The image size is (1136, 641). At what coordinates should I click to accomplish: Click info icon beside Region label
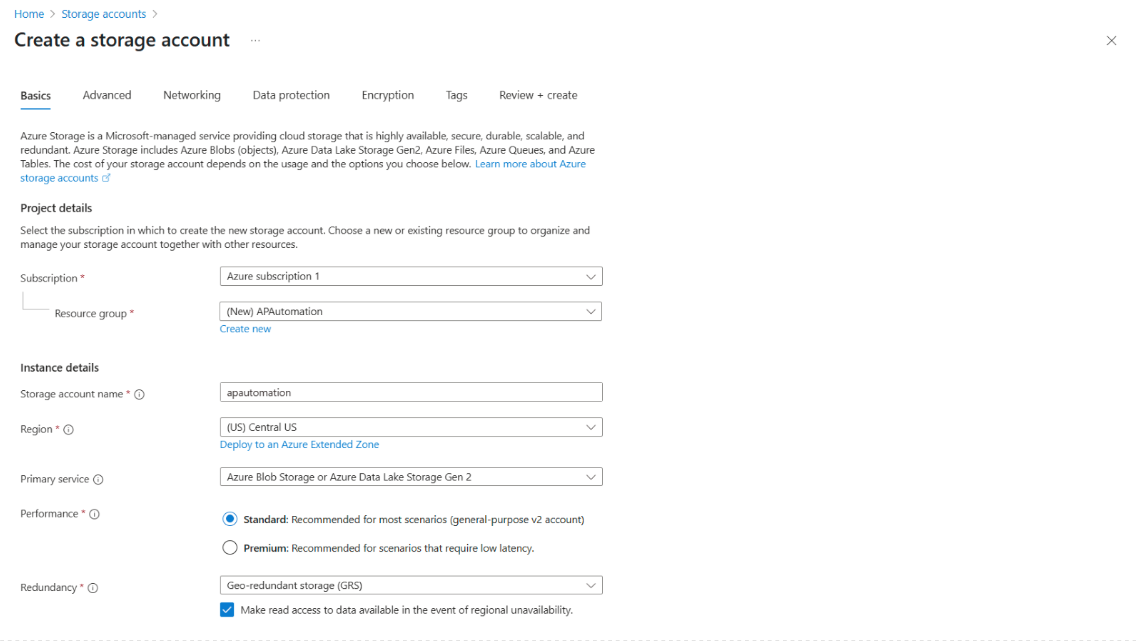click(69, 430)
